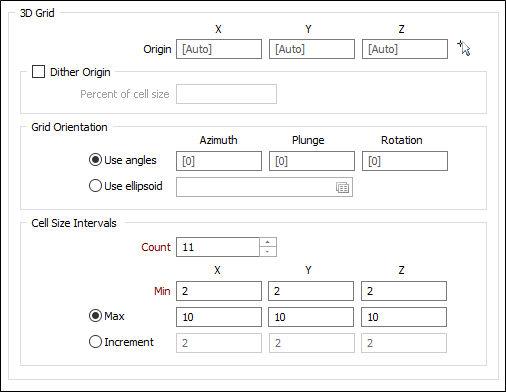Click the Origin Y input field

[312, 49]
